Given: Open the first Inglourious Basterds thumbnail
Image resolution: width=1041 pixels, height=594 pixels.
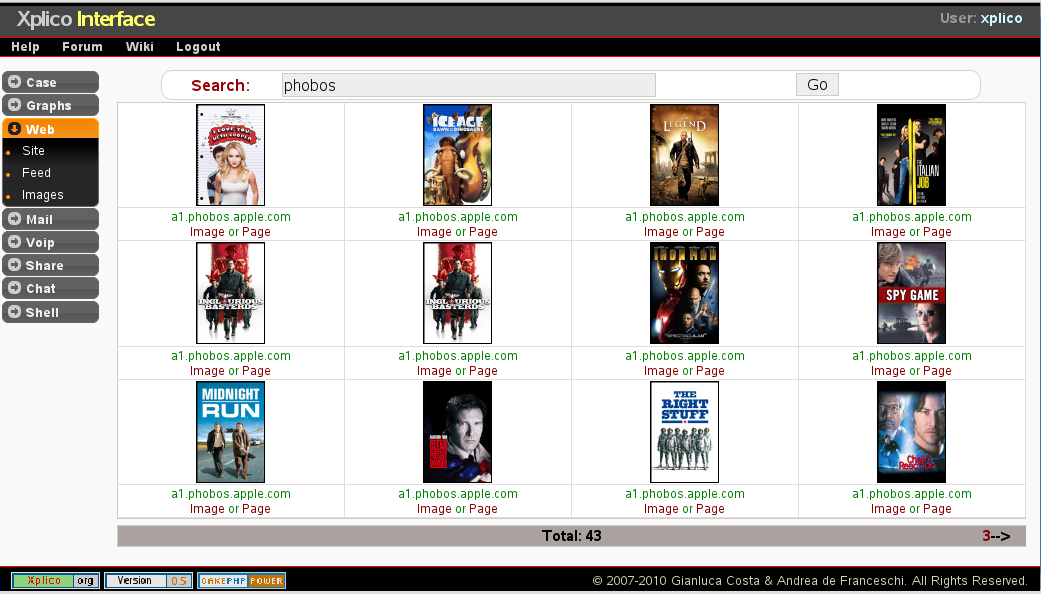Looking at the screenshot, I should point(230,293).
